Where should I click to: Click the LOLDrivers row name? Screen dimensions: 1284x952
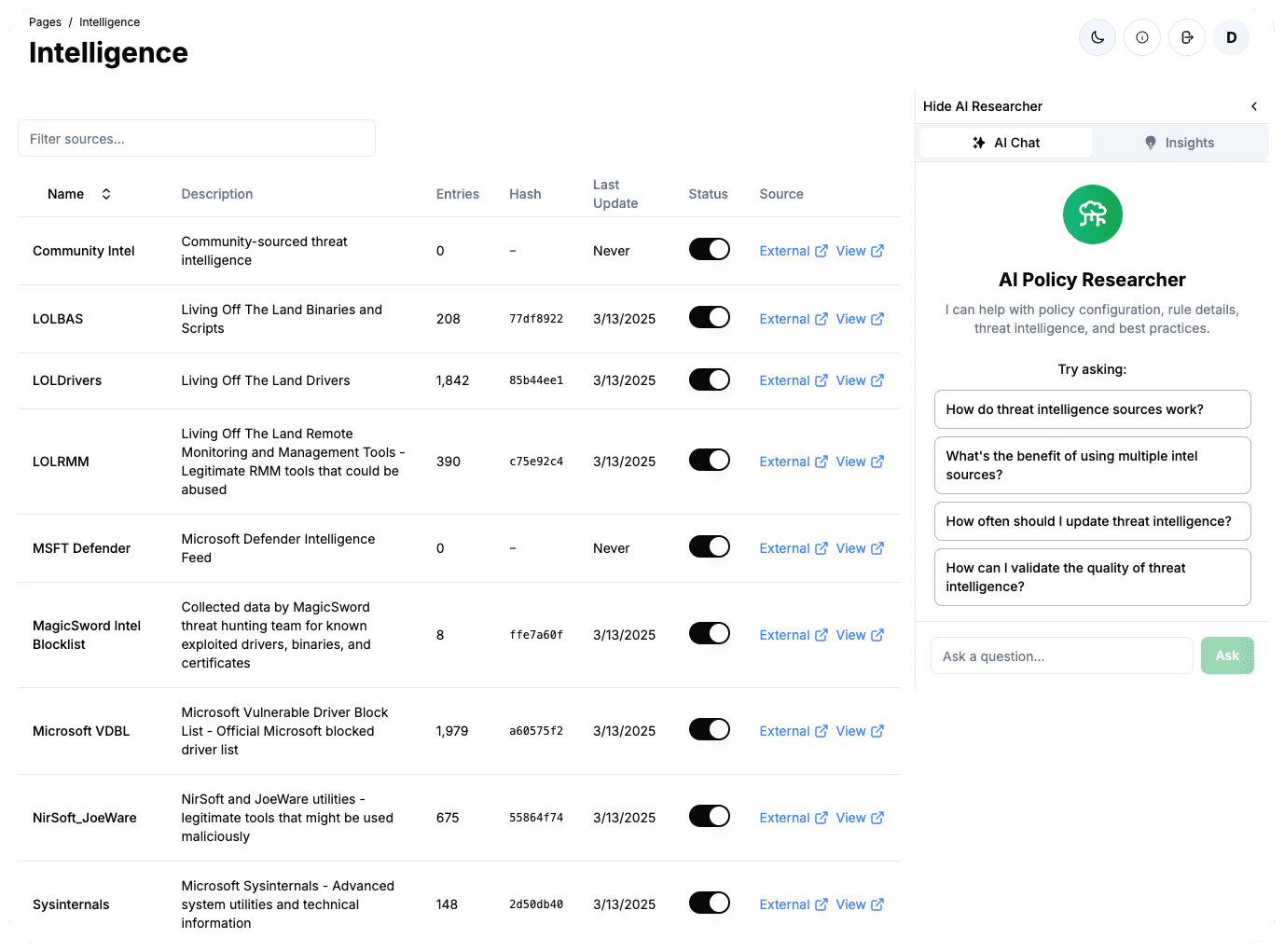tap(67, 380)
